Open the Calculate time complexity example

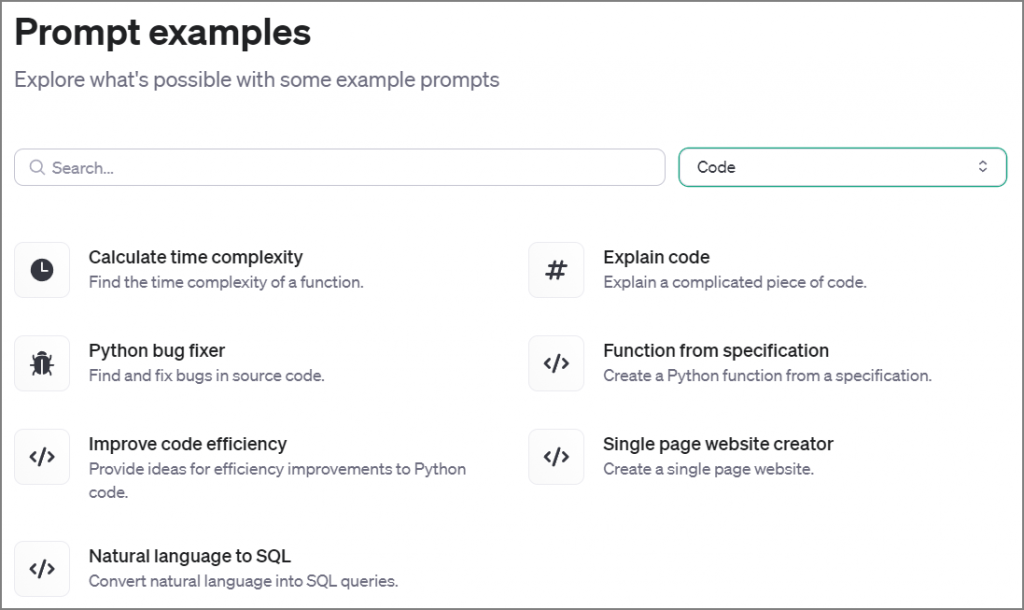pyautogui.click(x=195, y=257)
